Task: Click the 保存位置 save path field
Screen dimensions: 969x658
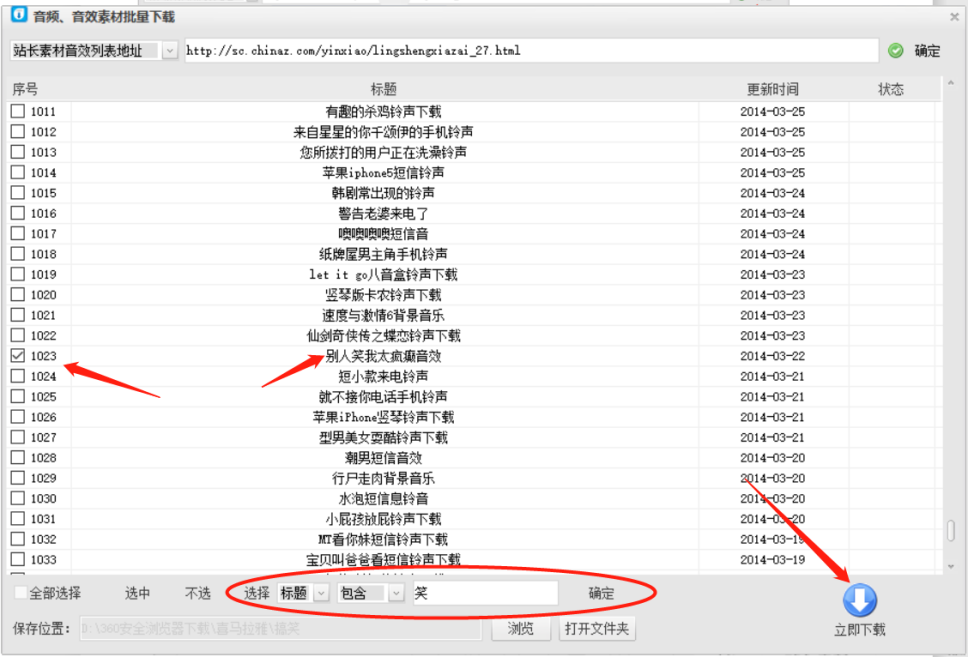Action: tap(280, 629)
